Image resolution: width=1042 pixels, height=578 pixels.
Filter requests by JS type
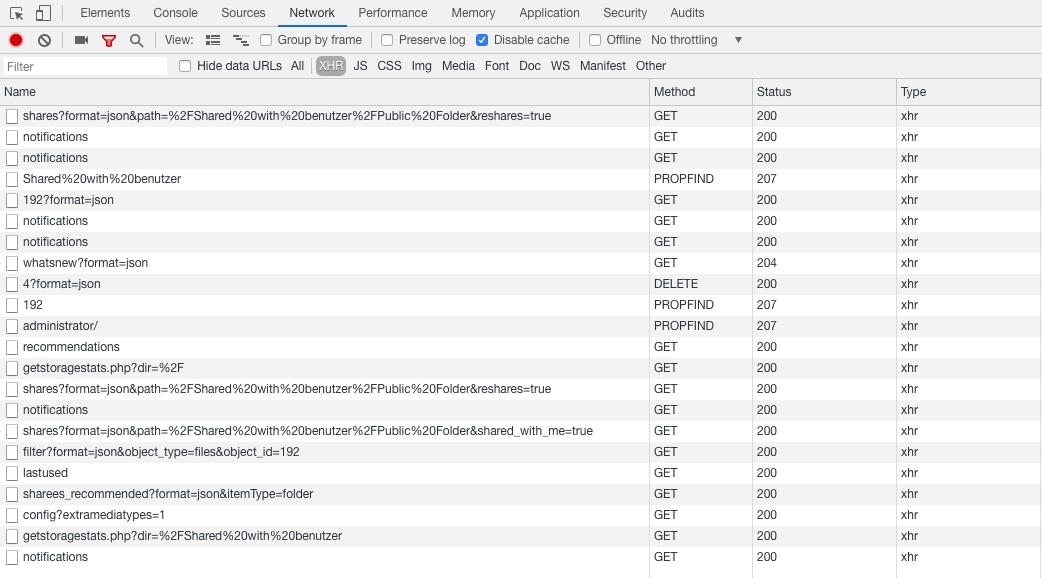[360, 66]
